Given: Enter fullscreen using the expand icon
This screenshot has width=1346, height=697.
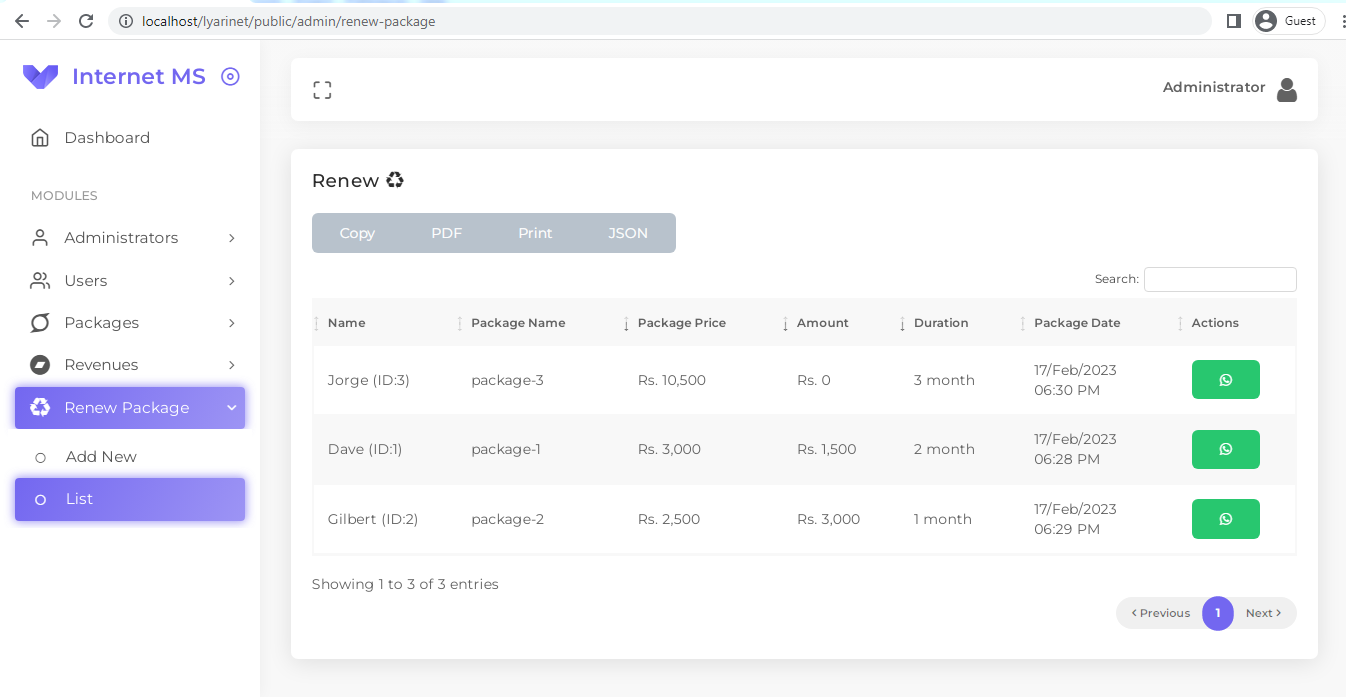Looking at the screenshot, I should 322,89.
